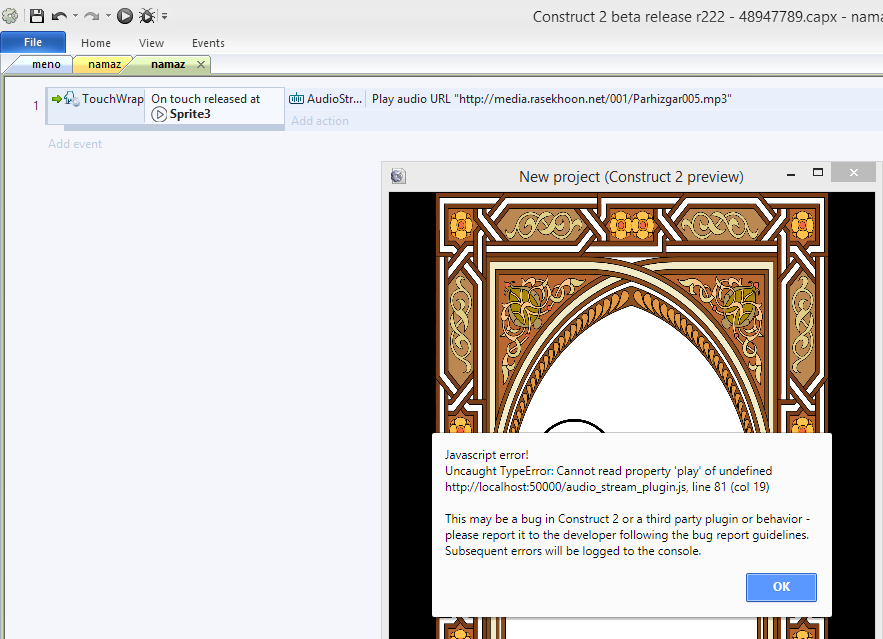The image size is (883, 639).
Task: Click the Construct 2 gear application icon
Action: [x=10, y=16]
